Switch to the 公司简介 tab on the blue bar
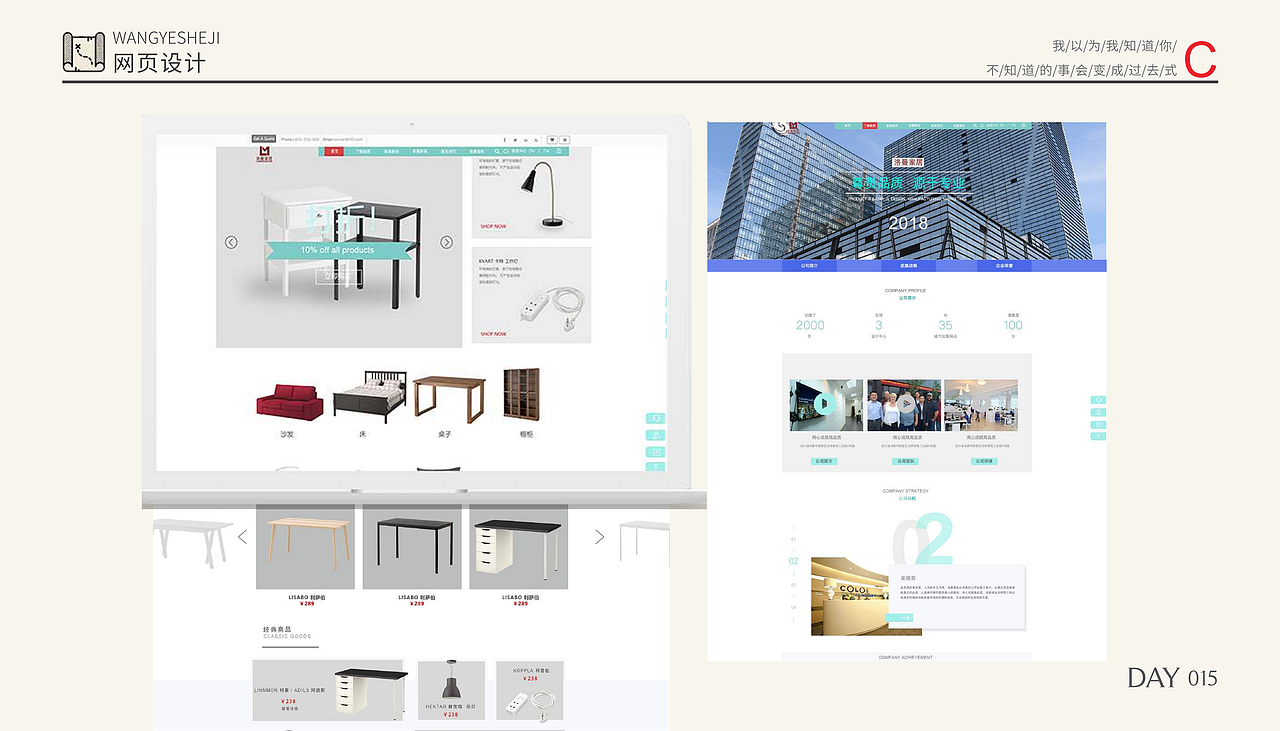The height and width of the screenshot is (731, 1280). 810,266
